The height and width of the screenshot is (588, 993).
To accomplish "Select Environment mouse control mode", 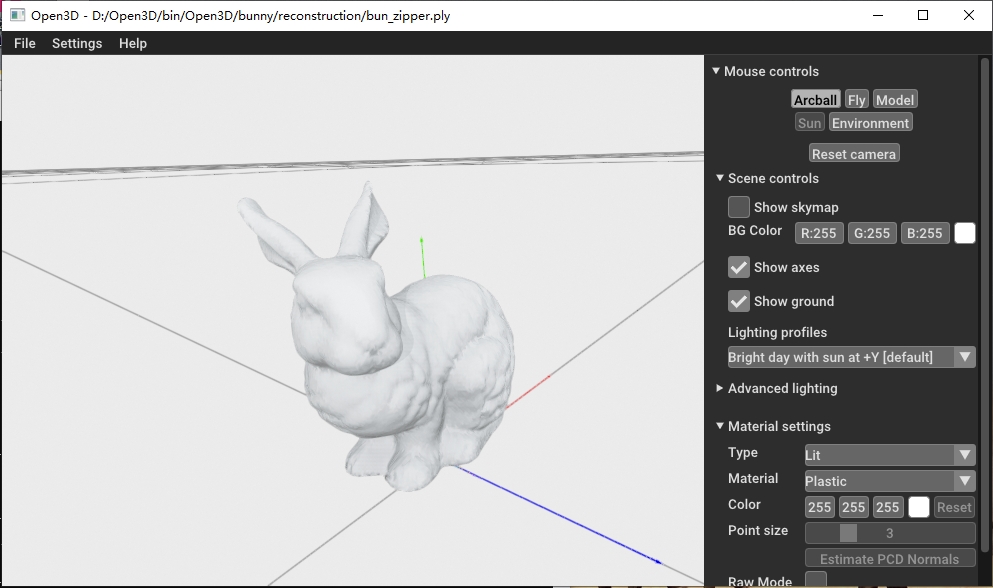I will (x=870, y=122).
